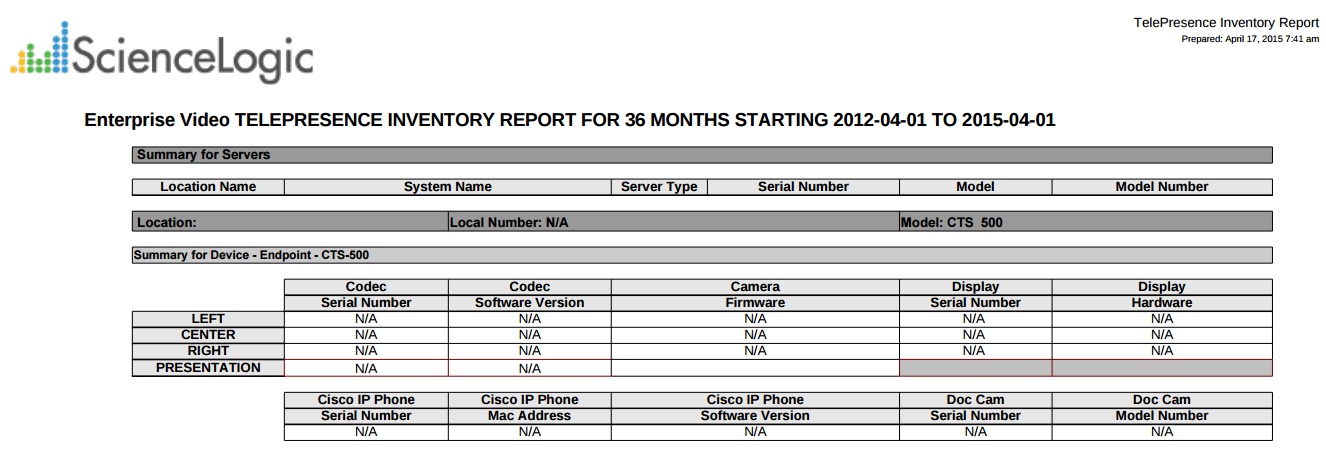Click the Location Name column header

(x=208, y=187)
